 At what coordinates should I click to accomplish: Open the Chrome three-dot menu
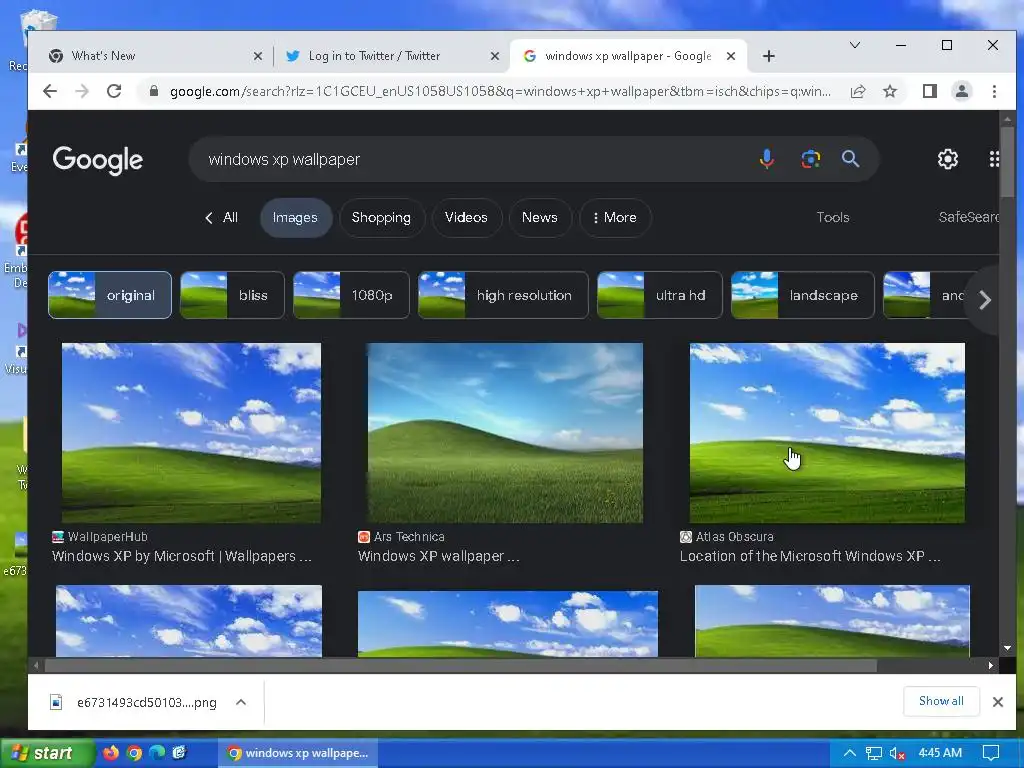click(x=994, y=91)
